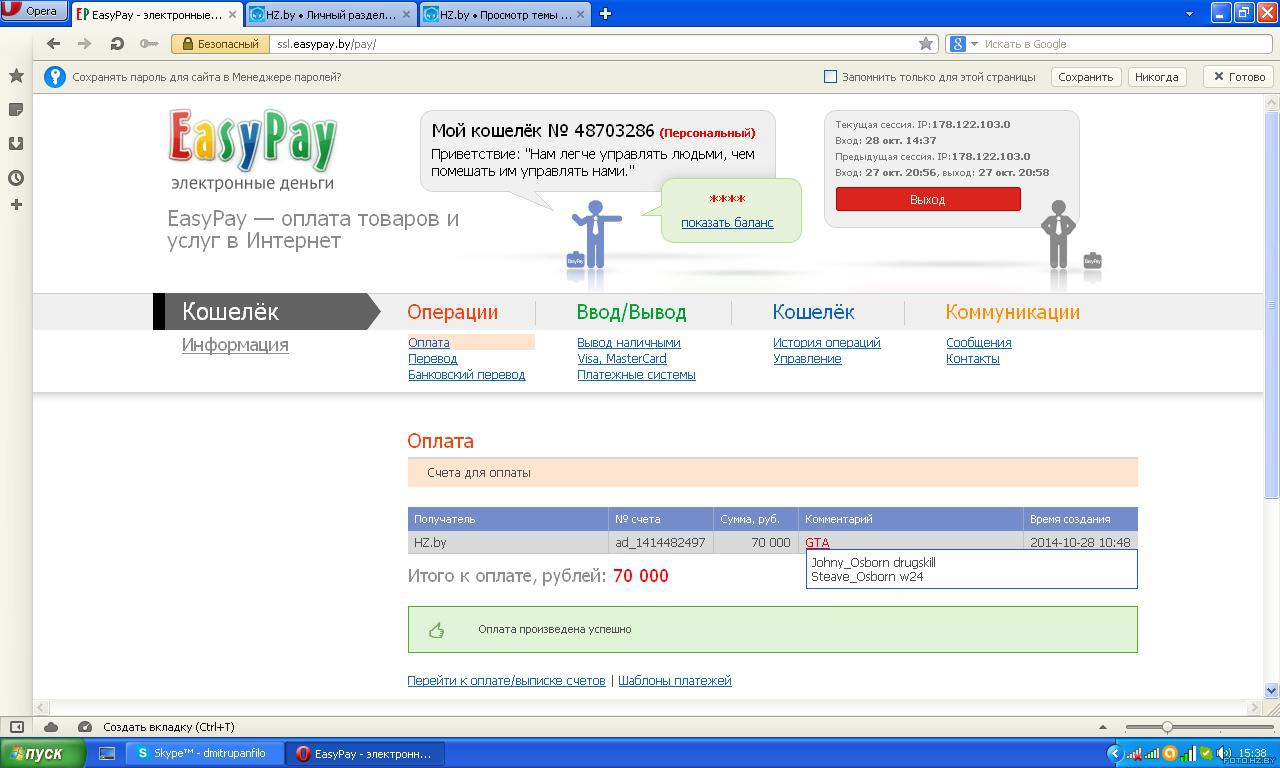Adjust the page zoom slider in the status bar
1280x768 pixels.
coord(1167,727)
